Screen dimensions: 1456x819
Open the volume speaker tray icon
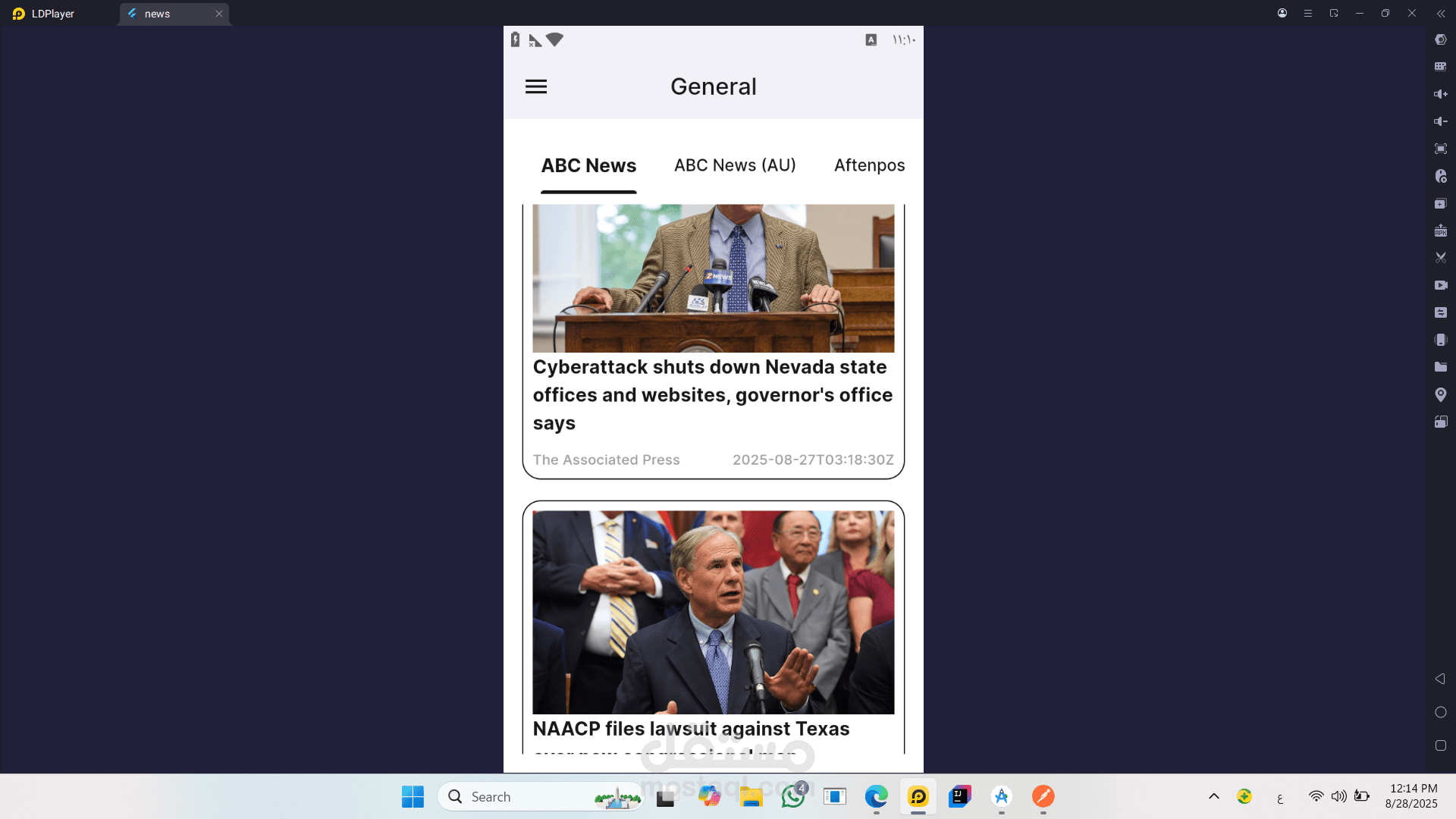click(x=1339, y=796)
